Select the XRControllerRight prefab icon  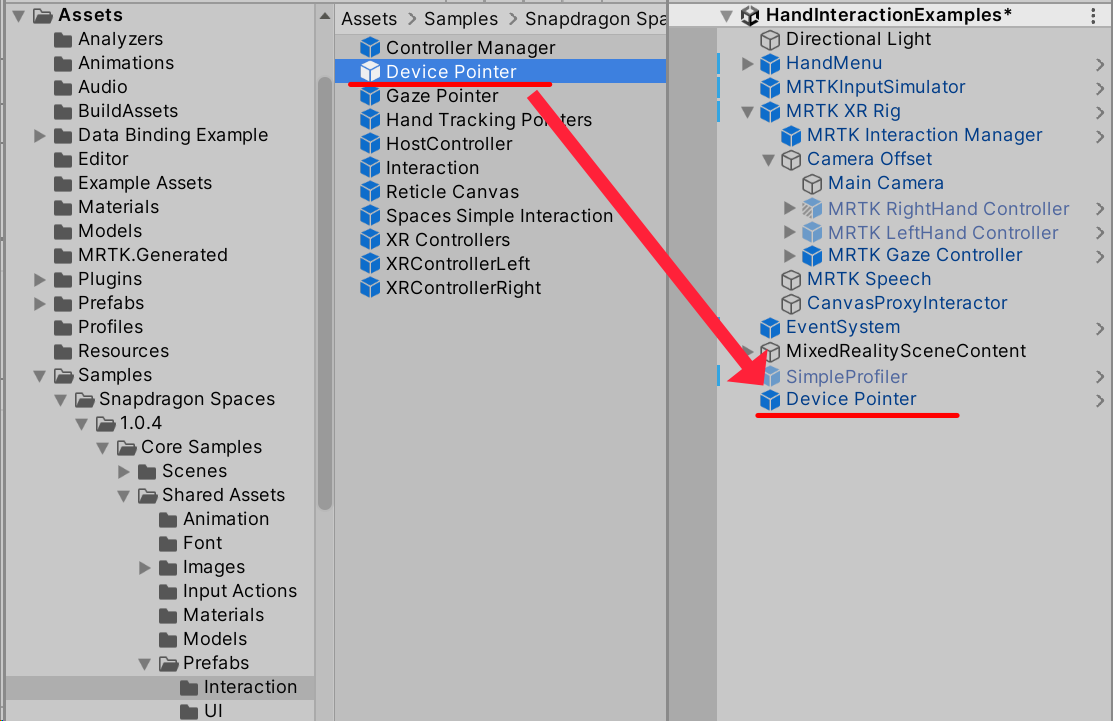pyautogui.click(x=370, y=288)
